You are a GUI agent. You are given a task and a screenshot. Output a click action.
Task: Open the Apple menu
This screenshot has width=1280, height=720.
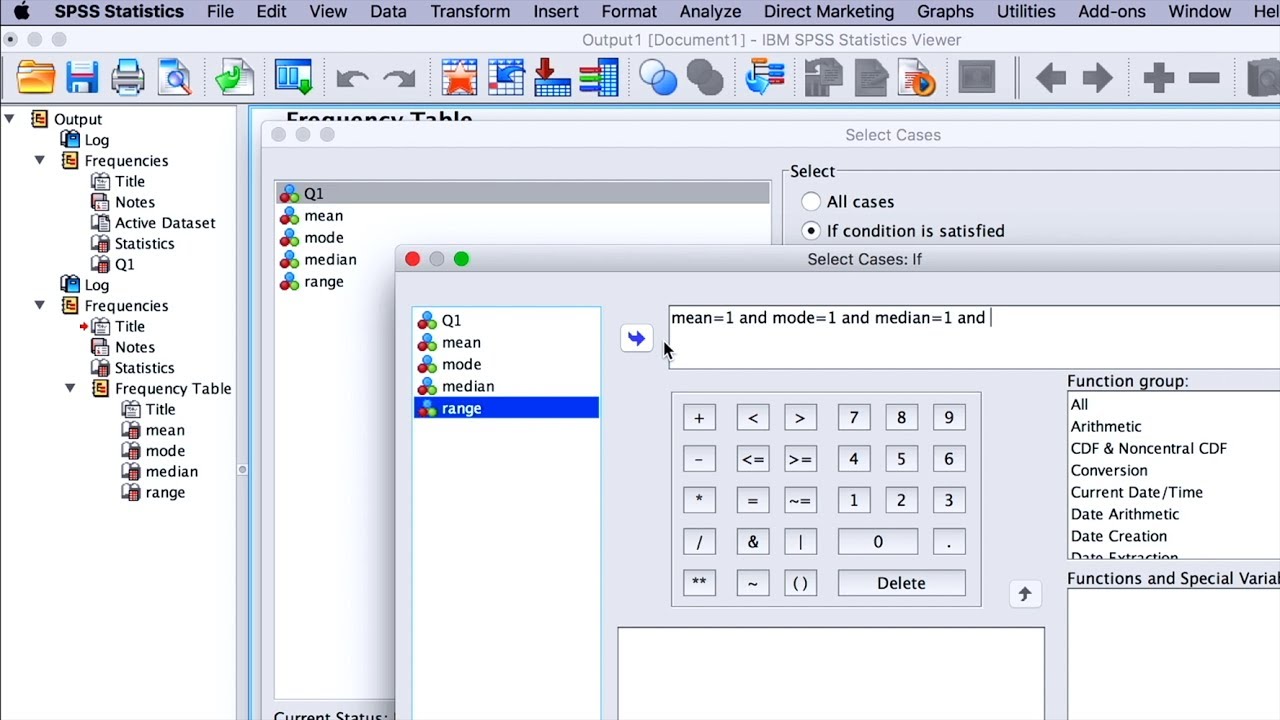click(x=21, y=12)
